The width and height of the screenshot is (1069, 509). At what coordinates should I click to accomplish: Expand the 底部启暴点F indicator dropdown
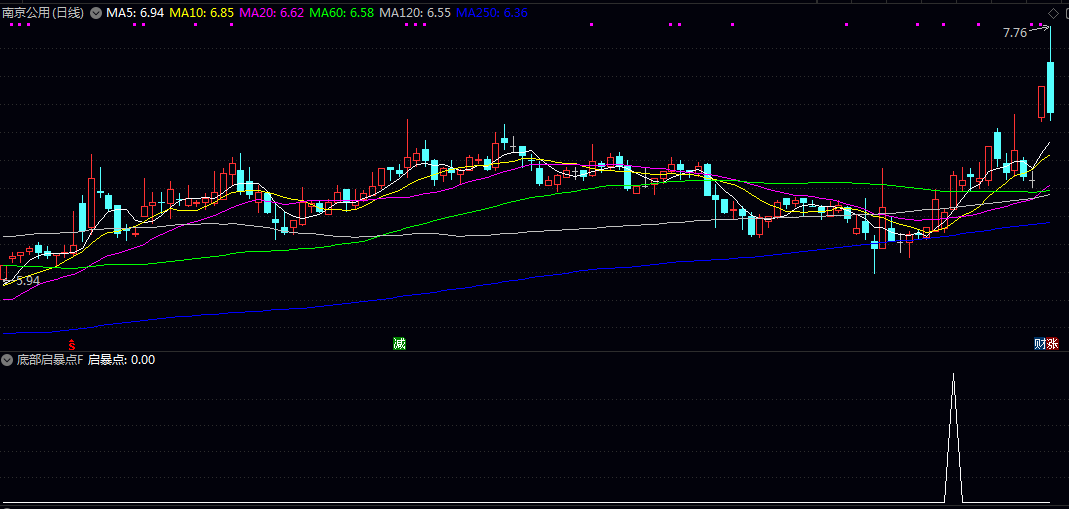click(8, 359)
